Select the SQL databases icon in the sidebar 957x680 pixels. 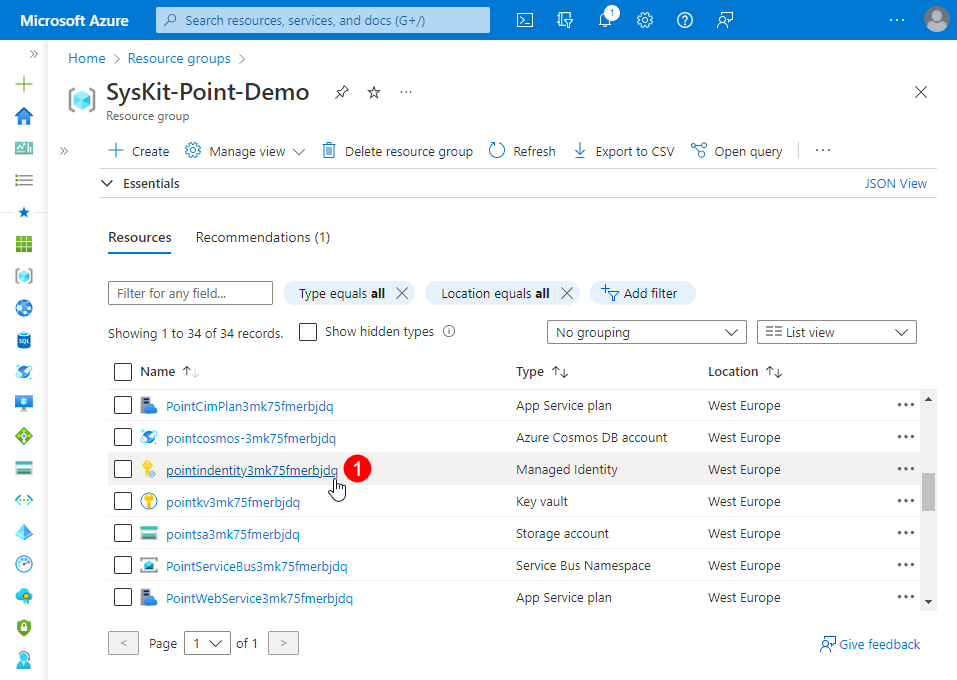pyautogui.click(x=23, y=340)
